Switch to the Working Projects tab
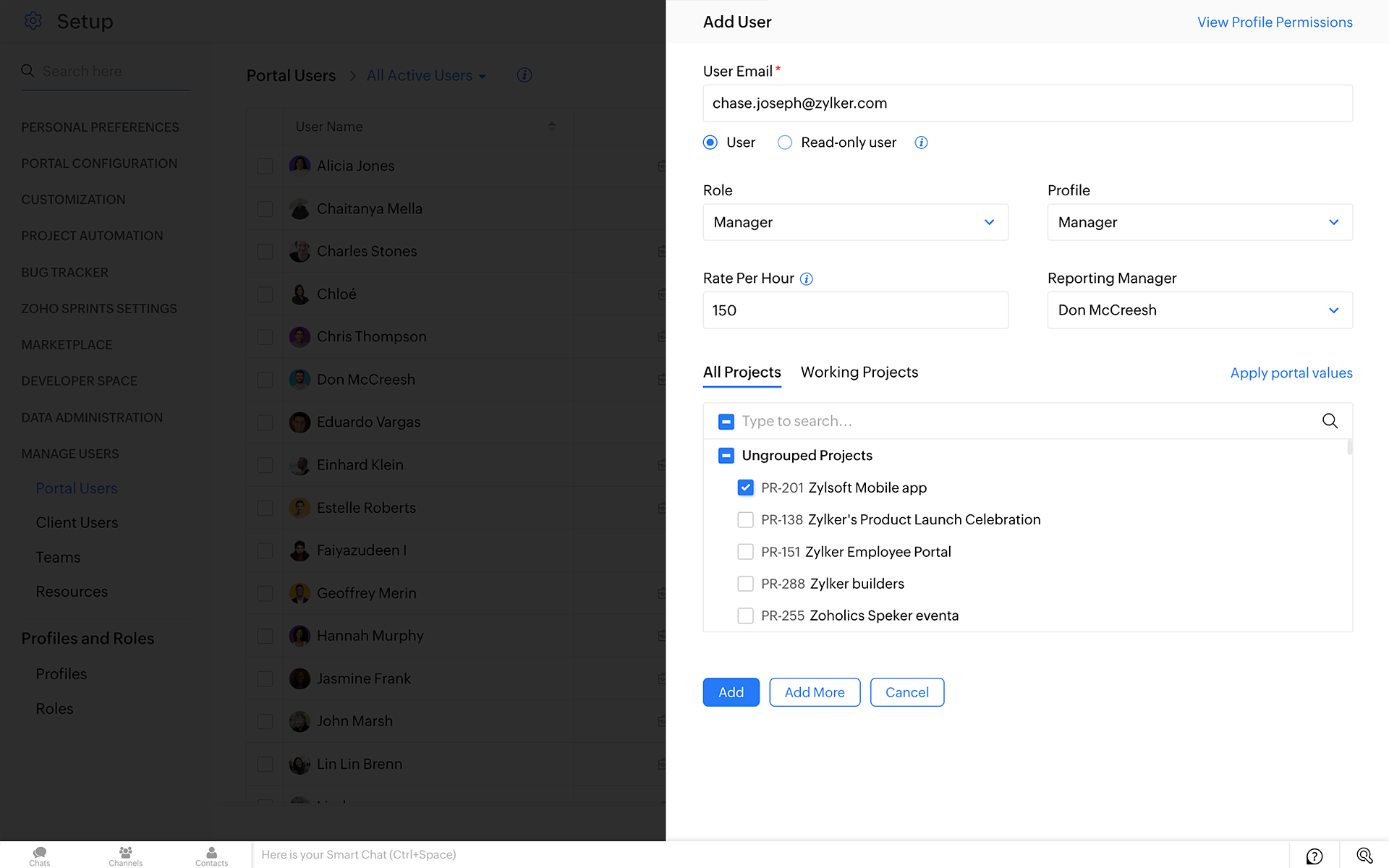 coord(859,372)
